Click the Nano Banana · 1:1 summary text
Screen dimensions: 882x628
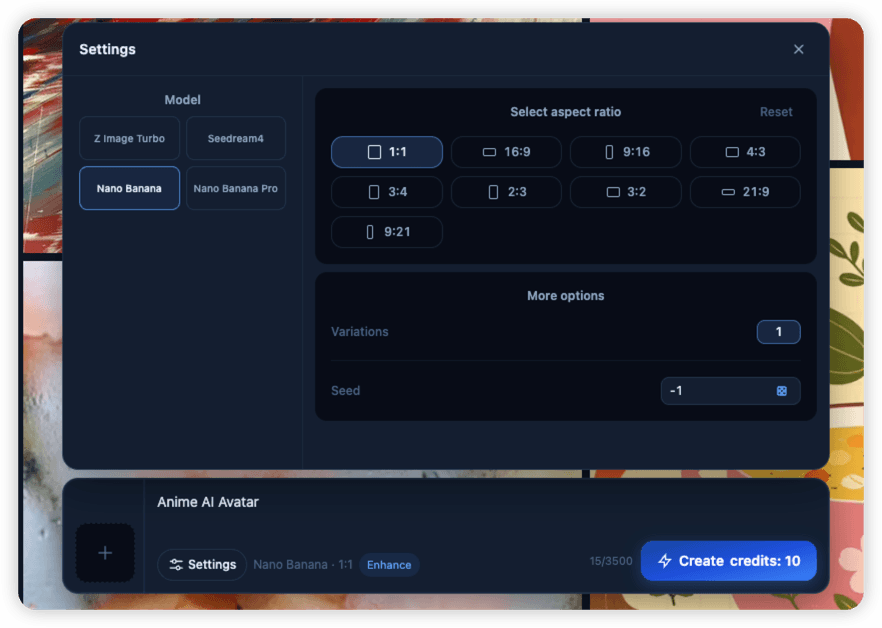tap(303, 564)
